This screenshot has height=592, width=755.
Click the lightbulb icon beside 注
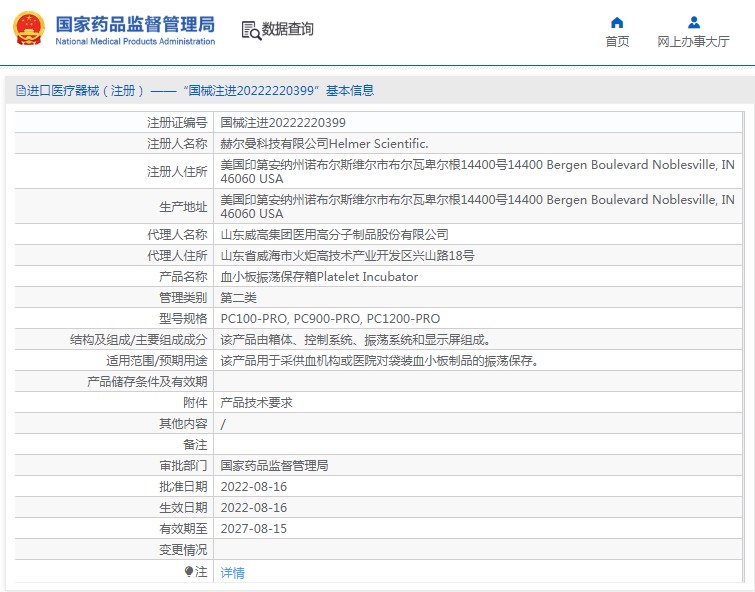coord(189,571)
